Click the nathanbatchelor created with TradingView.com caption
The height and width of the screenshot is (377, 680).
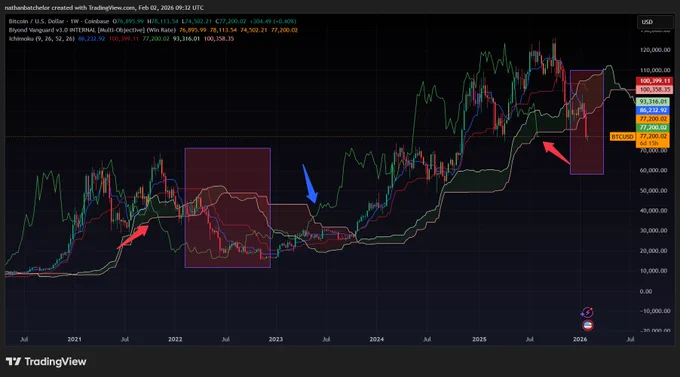point(104,8)
